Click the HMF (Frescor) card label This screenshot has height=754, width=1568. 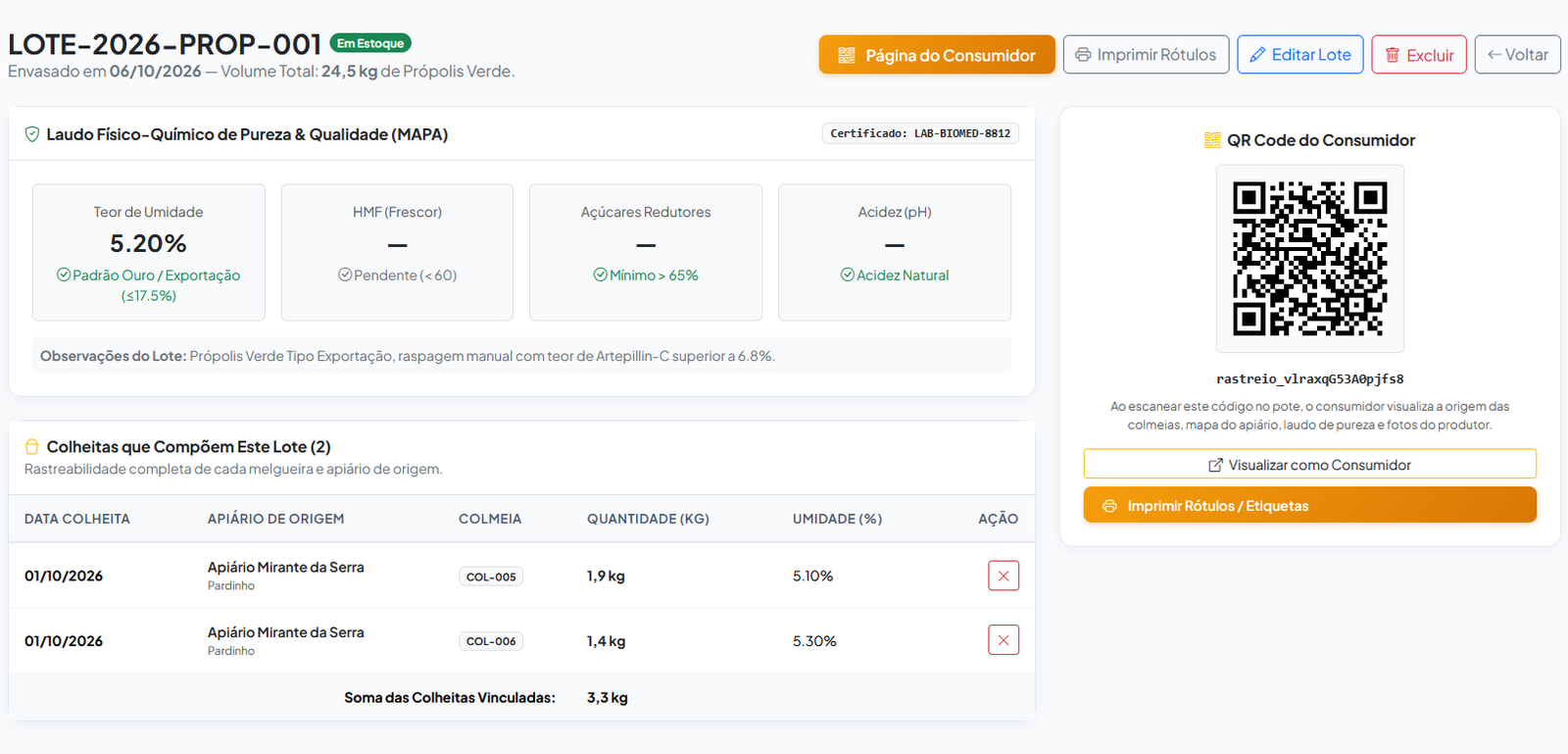click(397, 212)
